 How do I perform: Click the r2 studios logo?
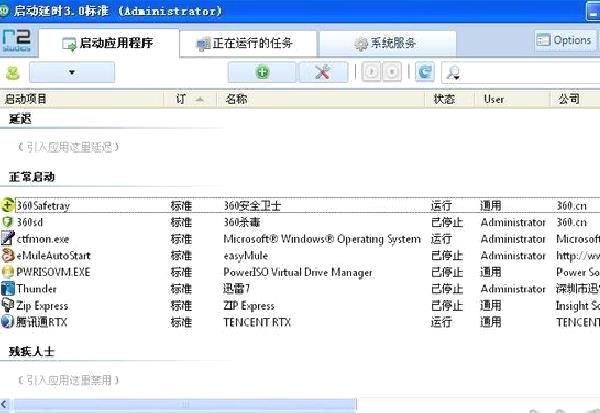pyautogui.click(x=16, y=41)
